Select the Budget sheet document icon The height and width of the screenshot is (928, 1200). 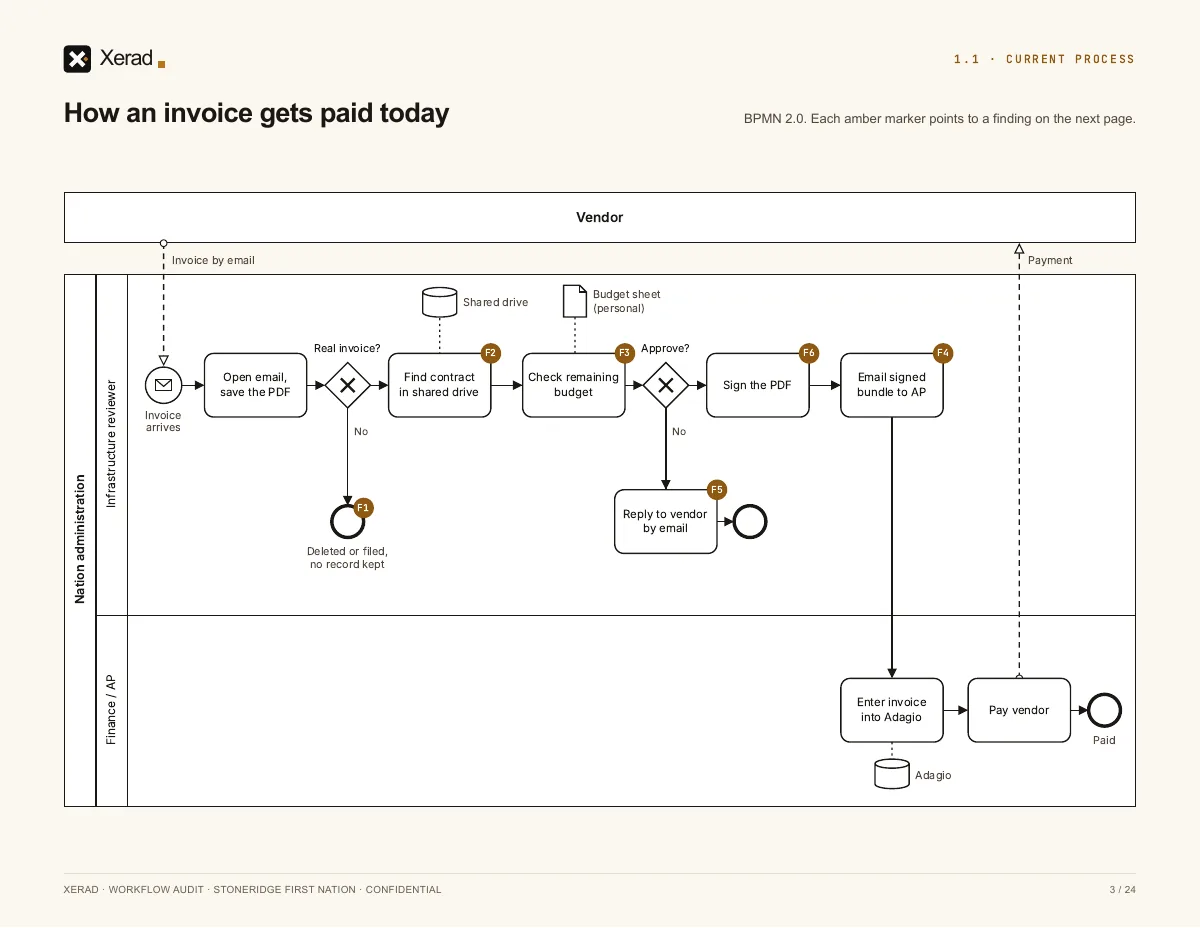click(x=575, y=301)
